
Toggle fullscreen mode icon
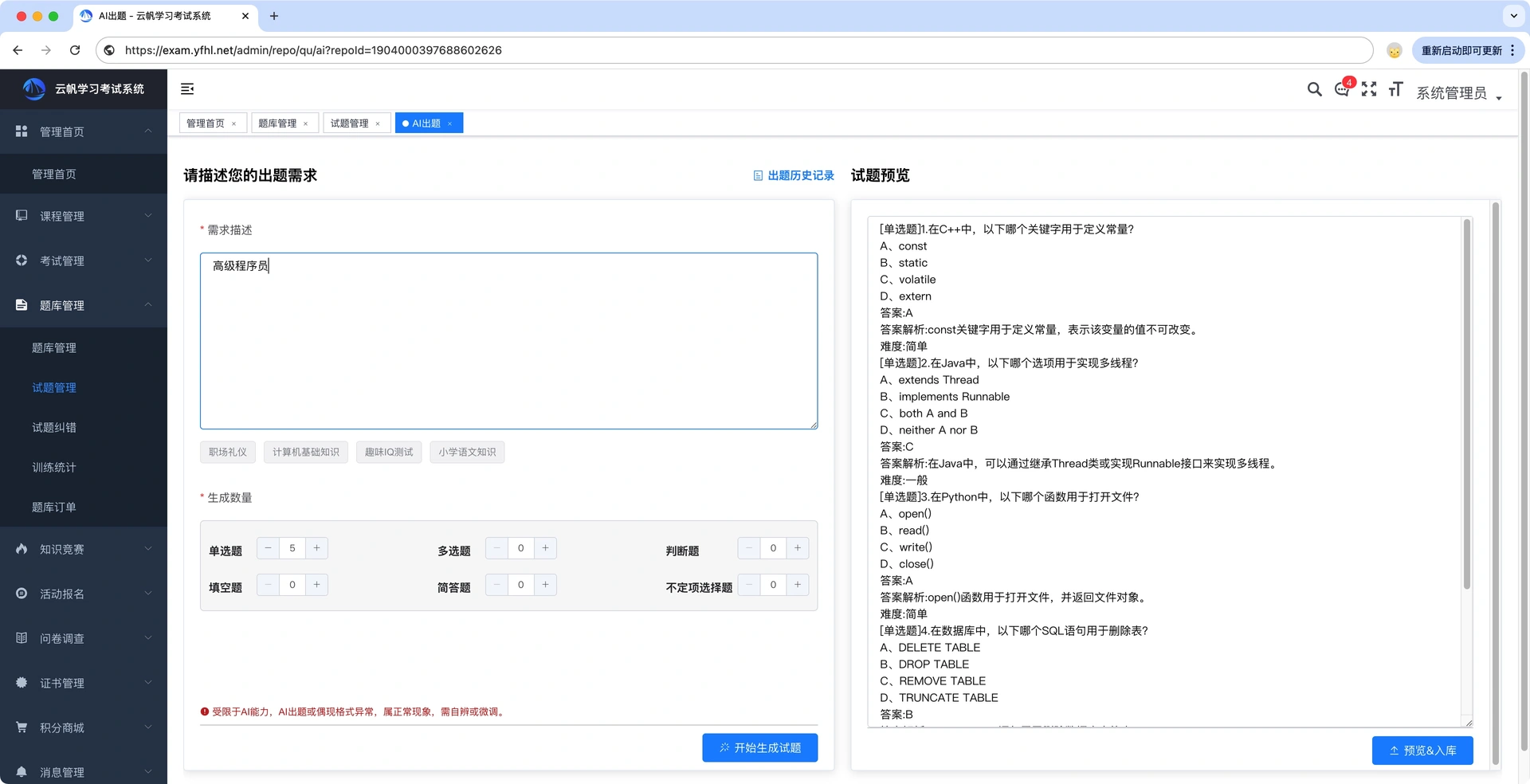coord(1369,89)
